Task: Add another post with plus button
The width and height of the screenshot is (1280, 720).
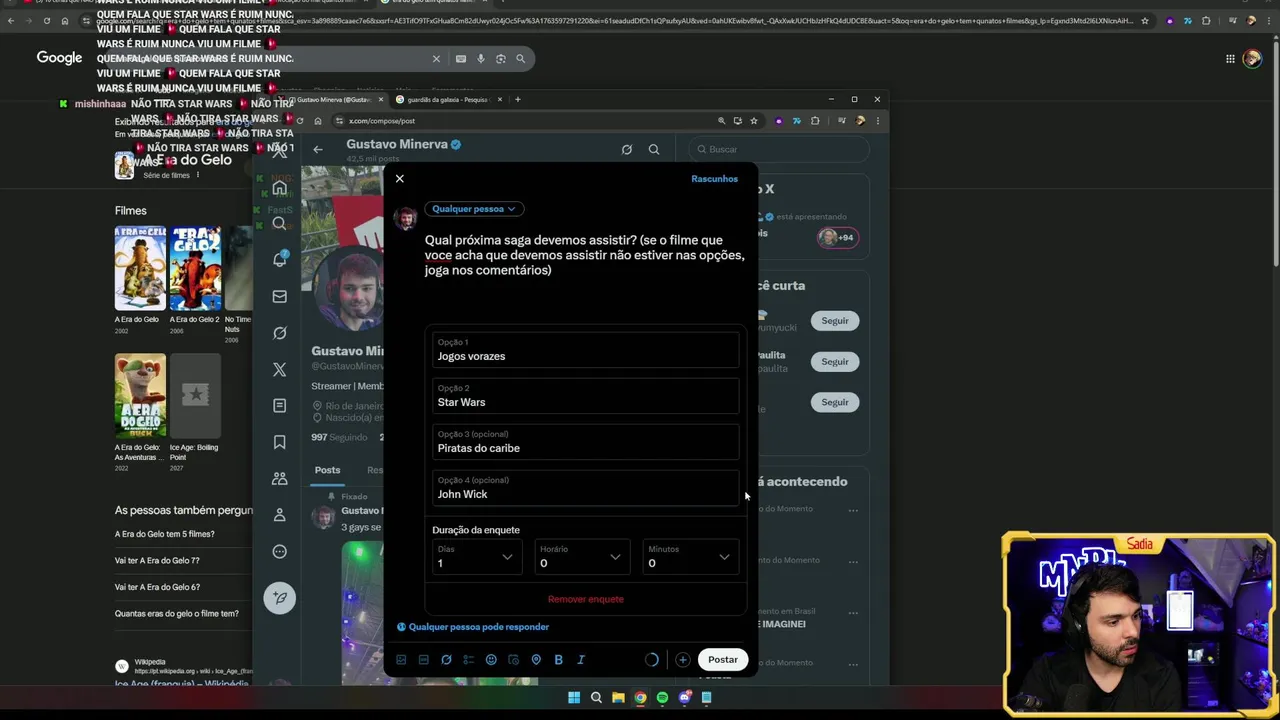Action: [x=682, y=660]
